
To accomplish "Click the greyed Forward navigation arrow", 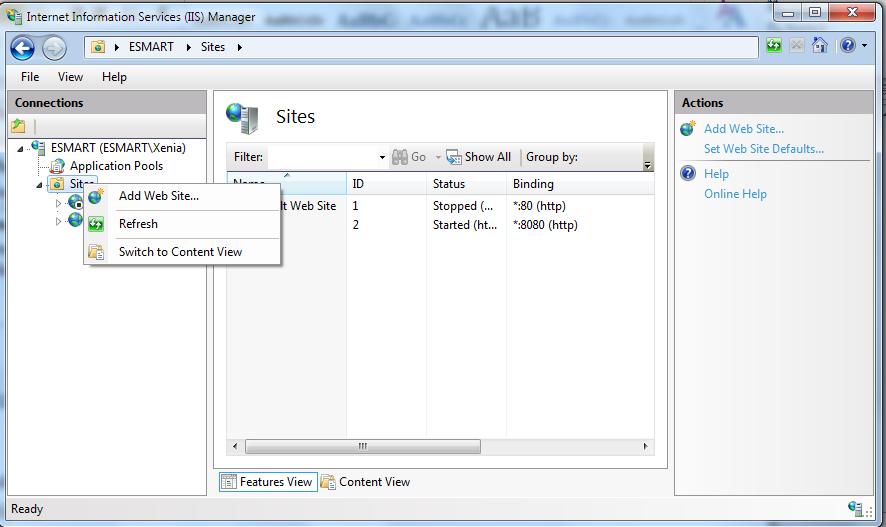I will 54,48.
